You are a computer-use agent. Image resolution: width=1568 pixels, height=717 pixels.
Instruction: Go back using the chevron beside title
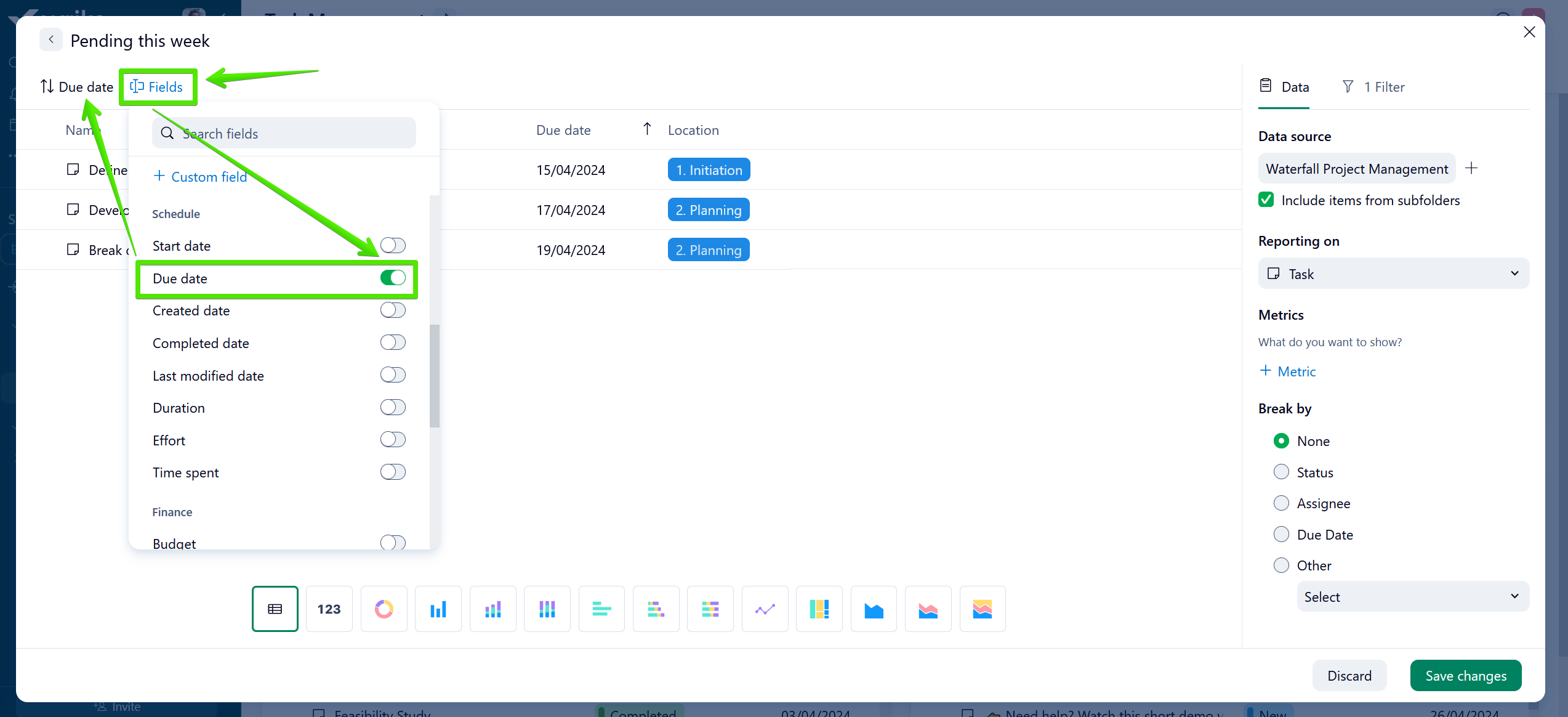coord(51,39)
